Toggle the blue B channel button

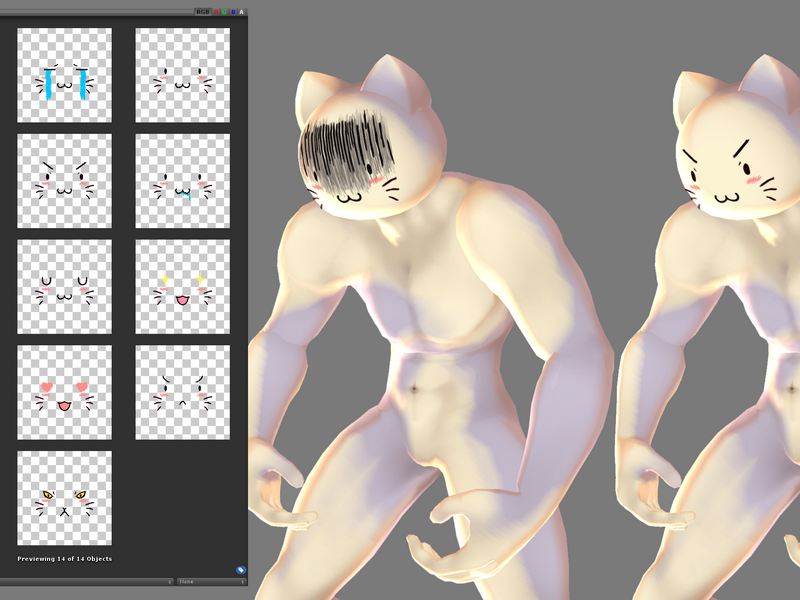coord(233,12)
